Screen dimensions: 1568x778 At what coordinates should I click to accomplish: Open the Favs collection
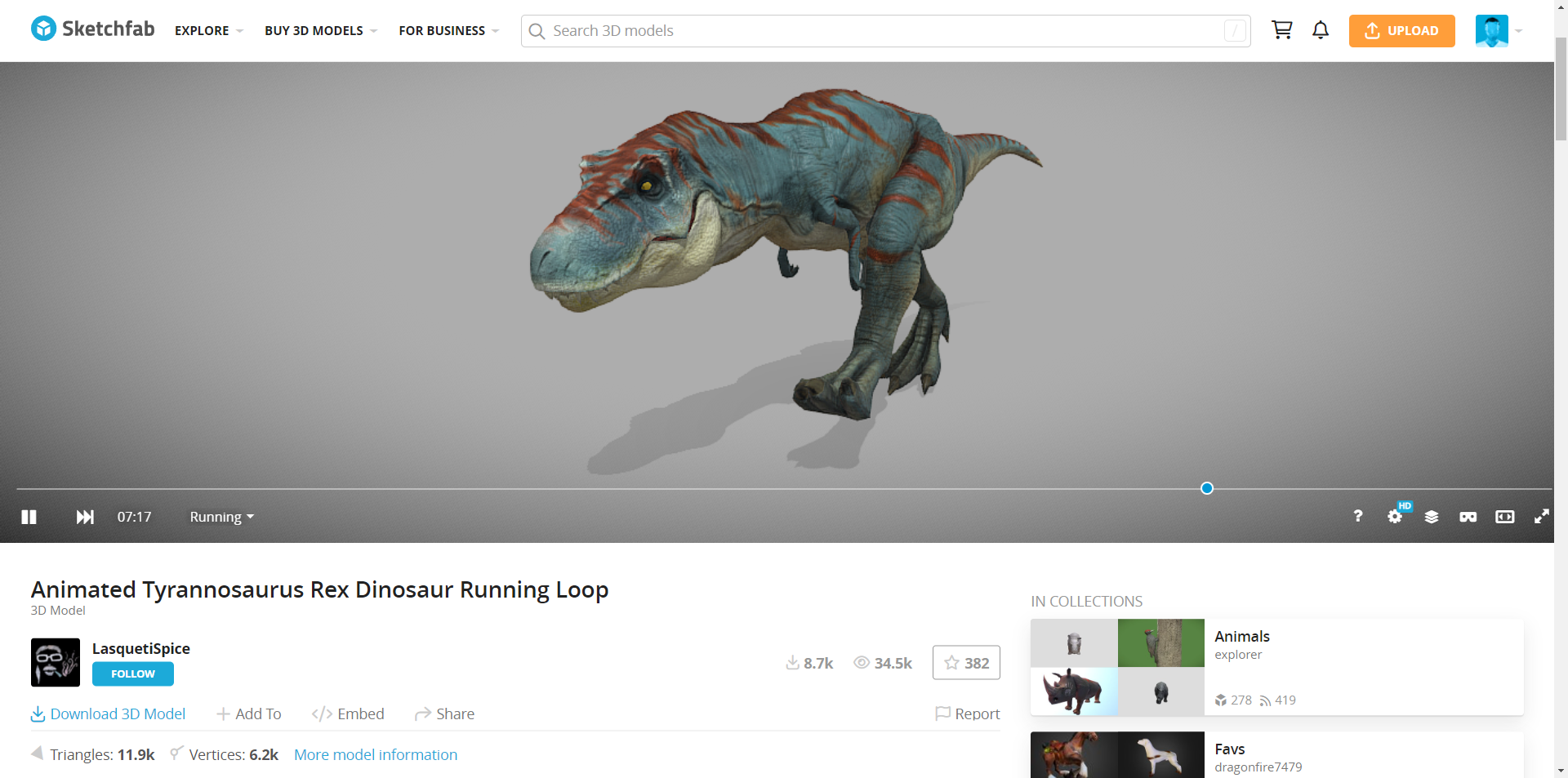[1230, 749]
